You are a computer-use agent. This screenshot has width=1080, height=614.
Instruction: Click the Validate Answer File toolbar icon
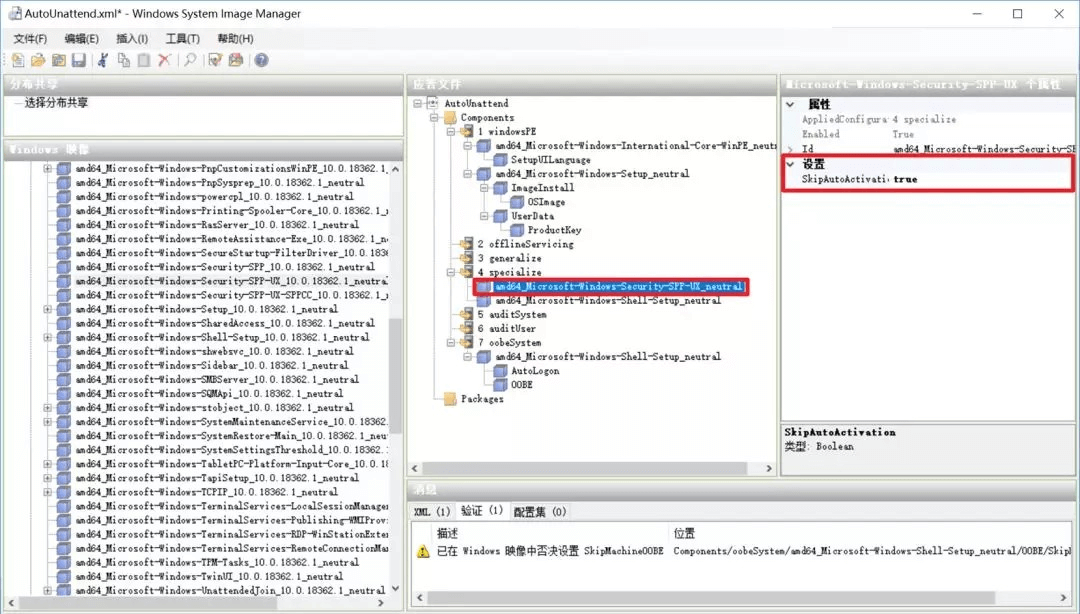[214, 61]
